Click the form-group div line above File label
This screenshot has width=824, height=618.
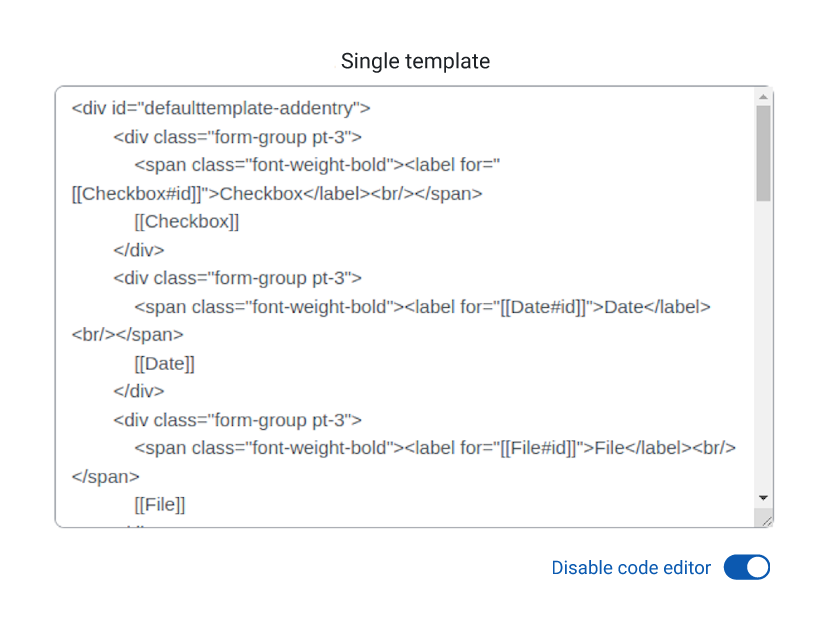(x=238, y=420)
